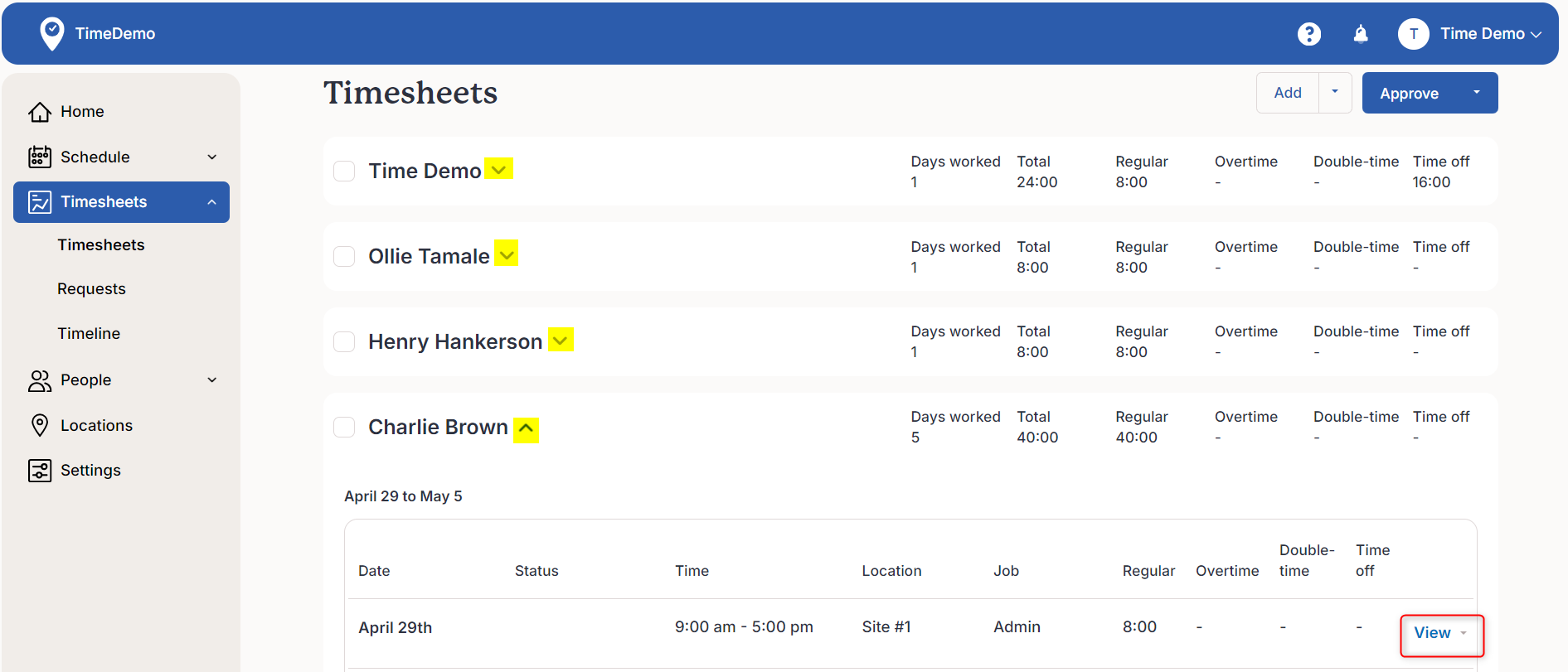View Charlie Brown's April 29th entry
1568x672 pixels.
click(1432, 632)
